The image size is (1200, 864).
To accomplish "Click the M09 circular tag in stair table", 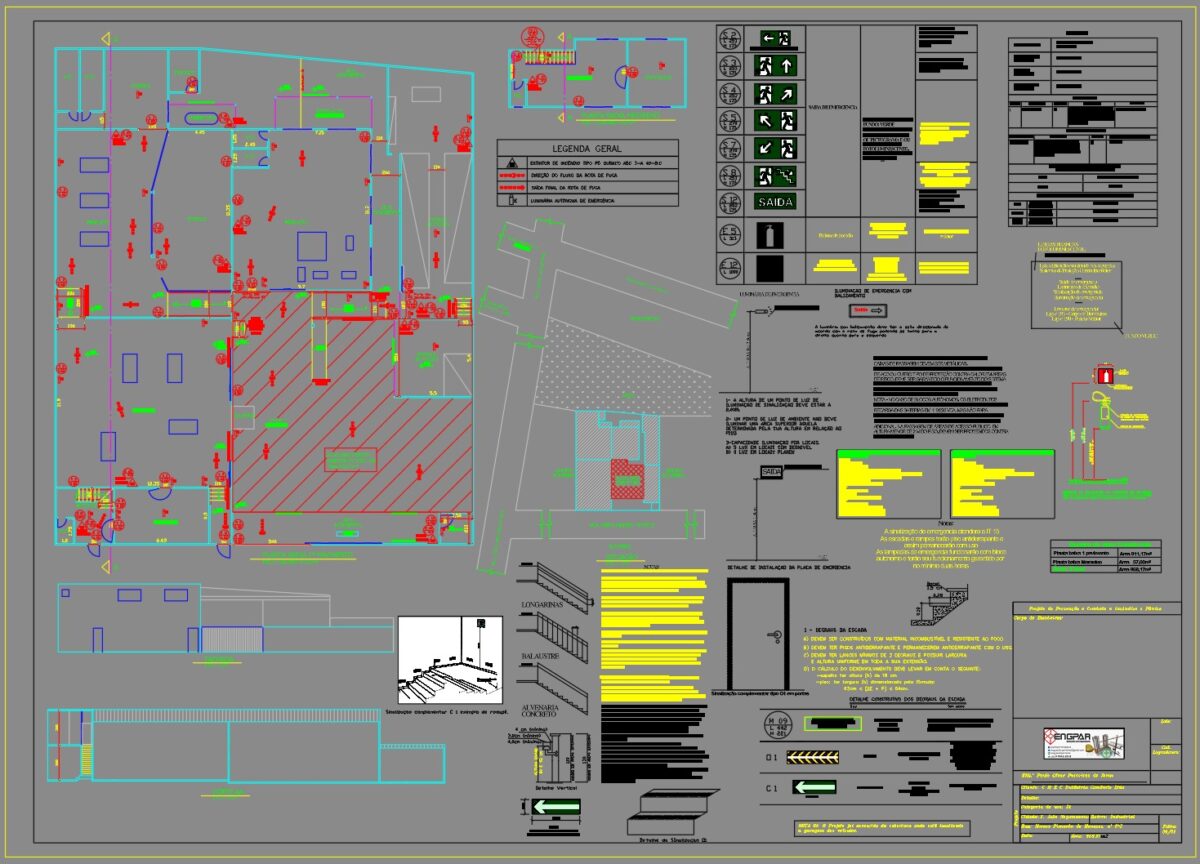I will pyautogui.click(x=779, y=723).
